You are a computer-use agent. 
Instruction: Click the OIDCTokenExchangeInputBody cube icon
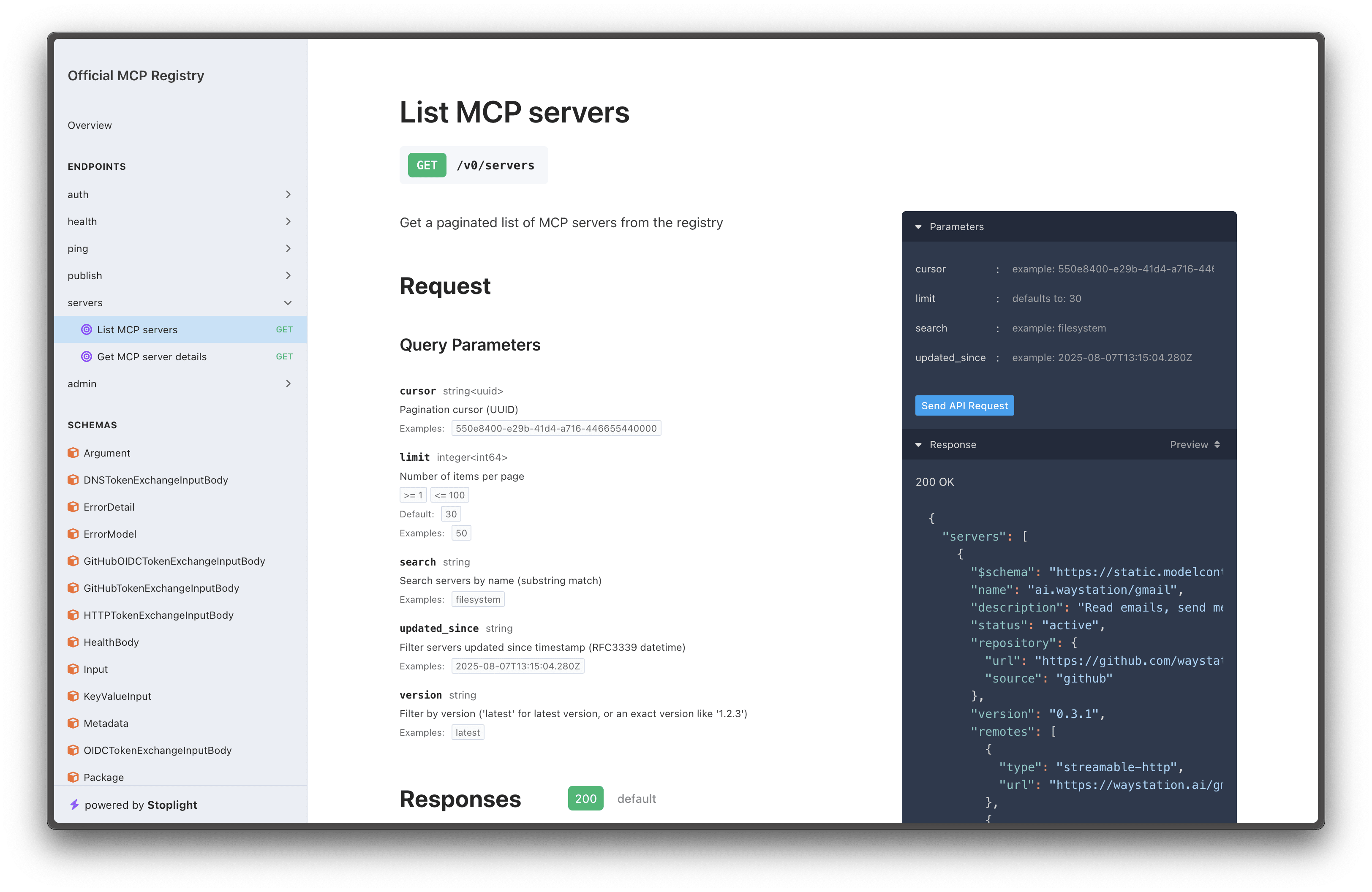tap(73, 750)
